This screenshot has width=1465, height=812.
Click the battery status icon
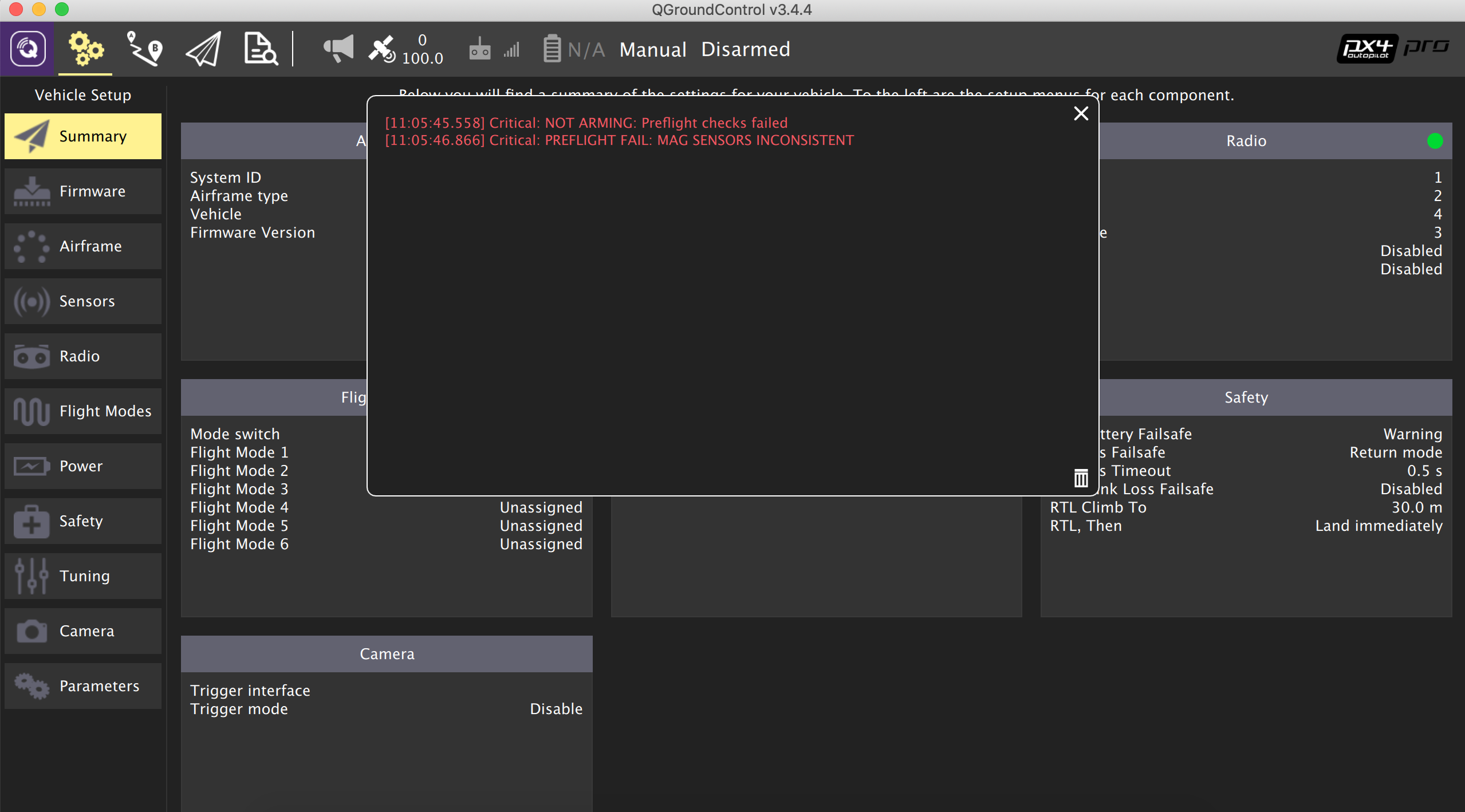(x=552, y=49)
